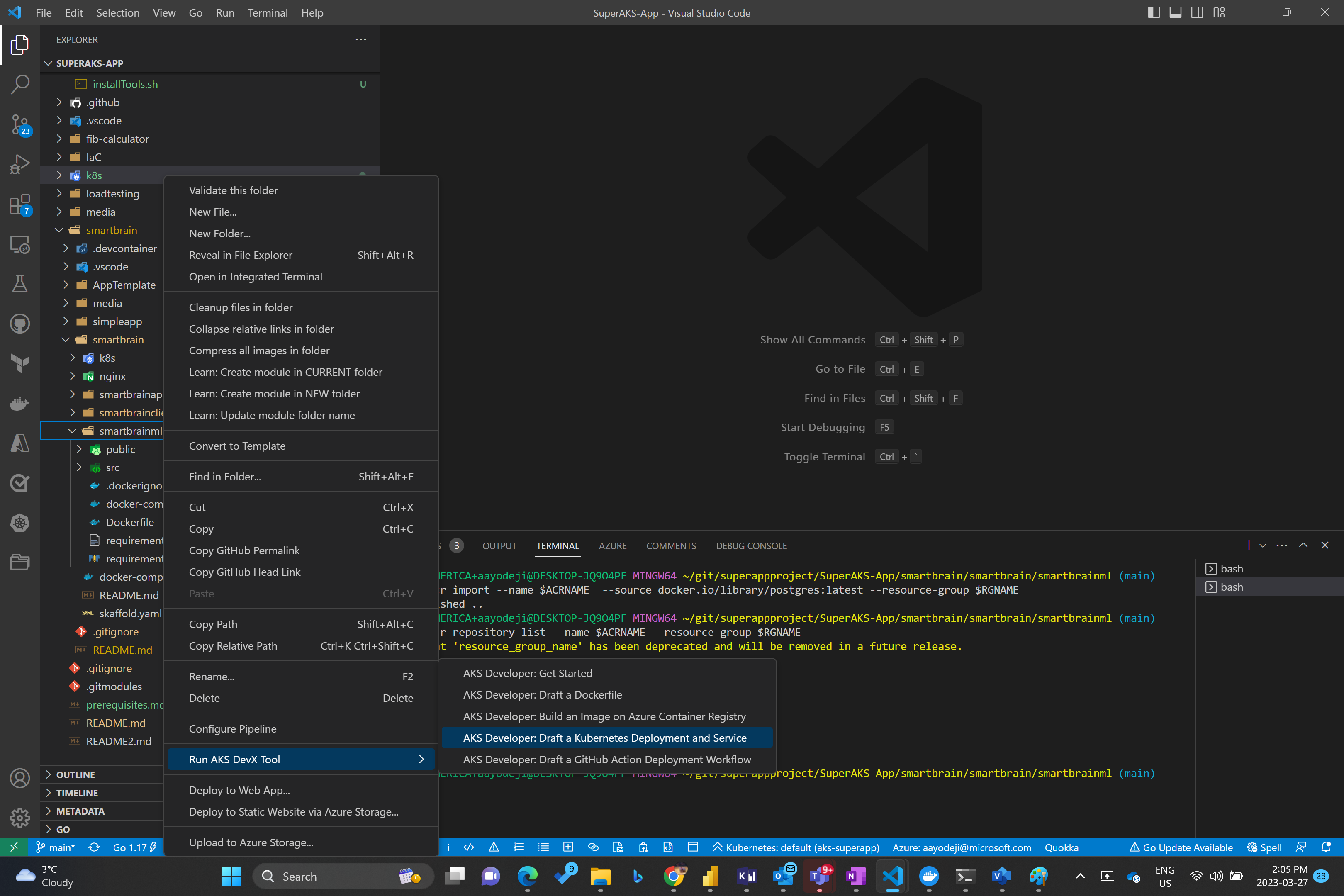This screenshot has width=1344, height=896.
Task: Open the GitHub view in activity bar
Action: tap(20, 324)
